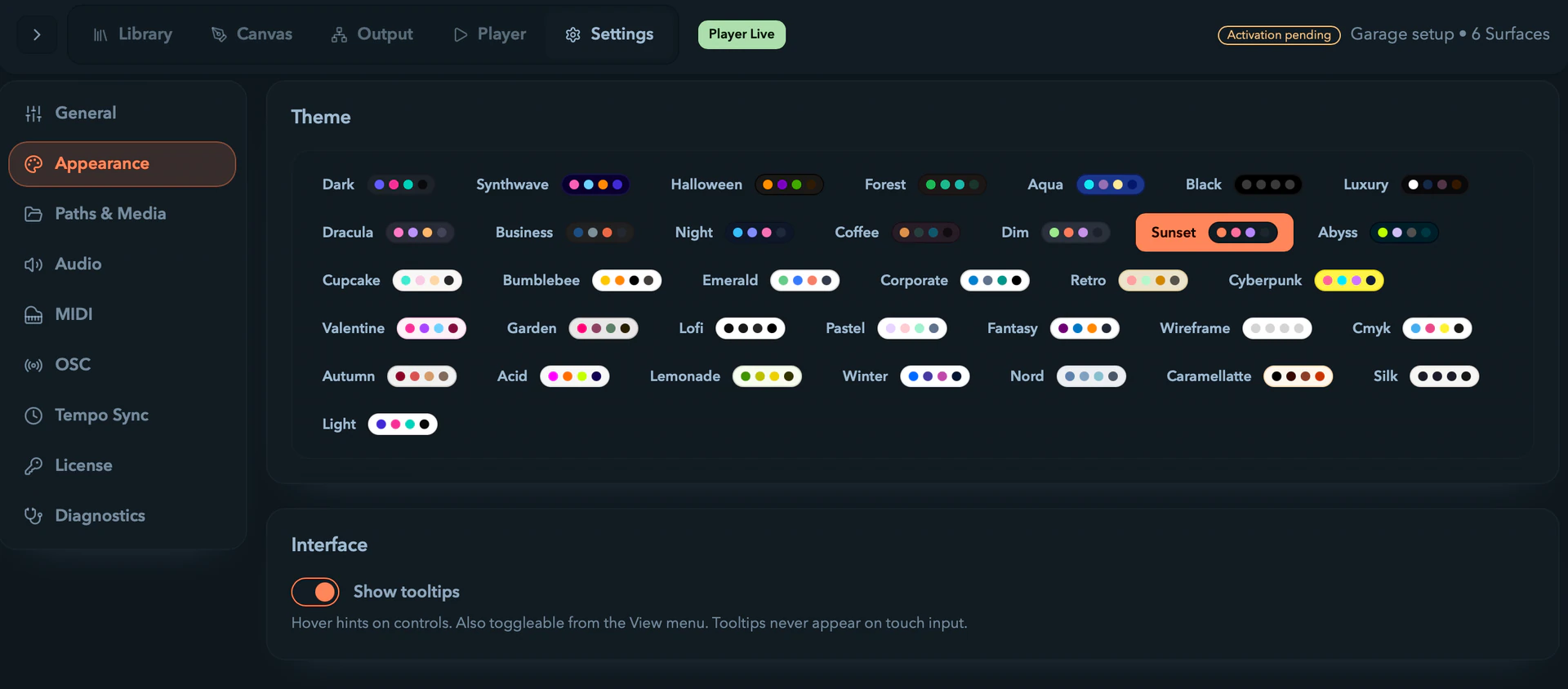Click the MIDI keyboard icon in sidebar
The height and width of the screenshot is (689, 1568).
point(33,315)
